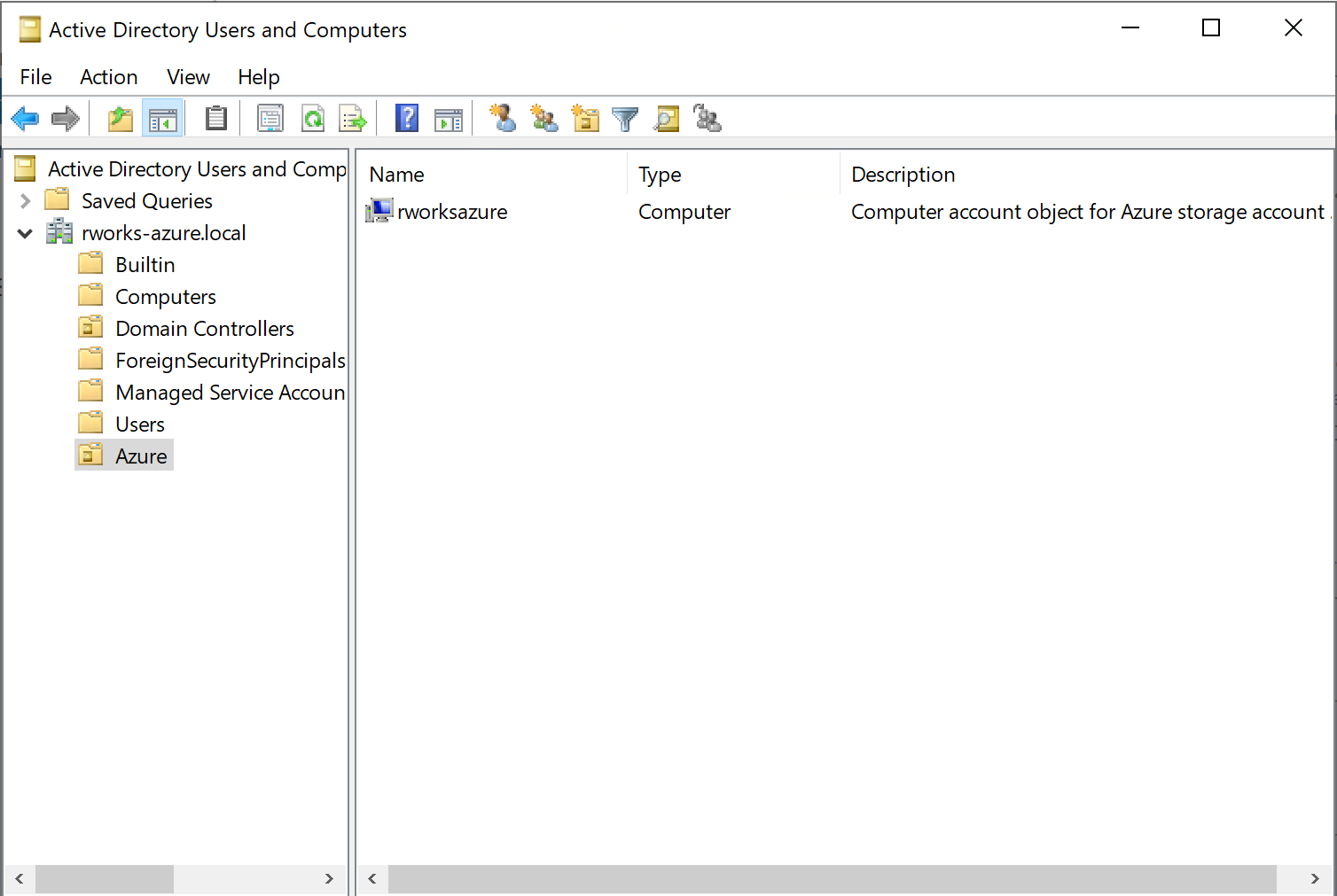
Task: Click the Forward arrow in toolbar
Action: pos(66,118)
